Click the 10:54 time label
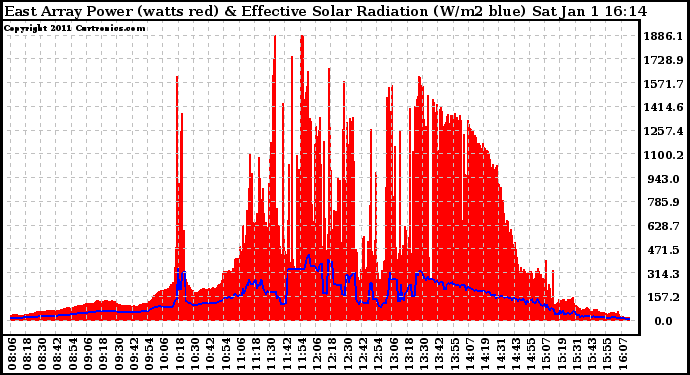690x375 pixels. (x=225, y=354)
